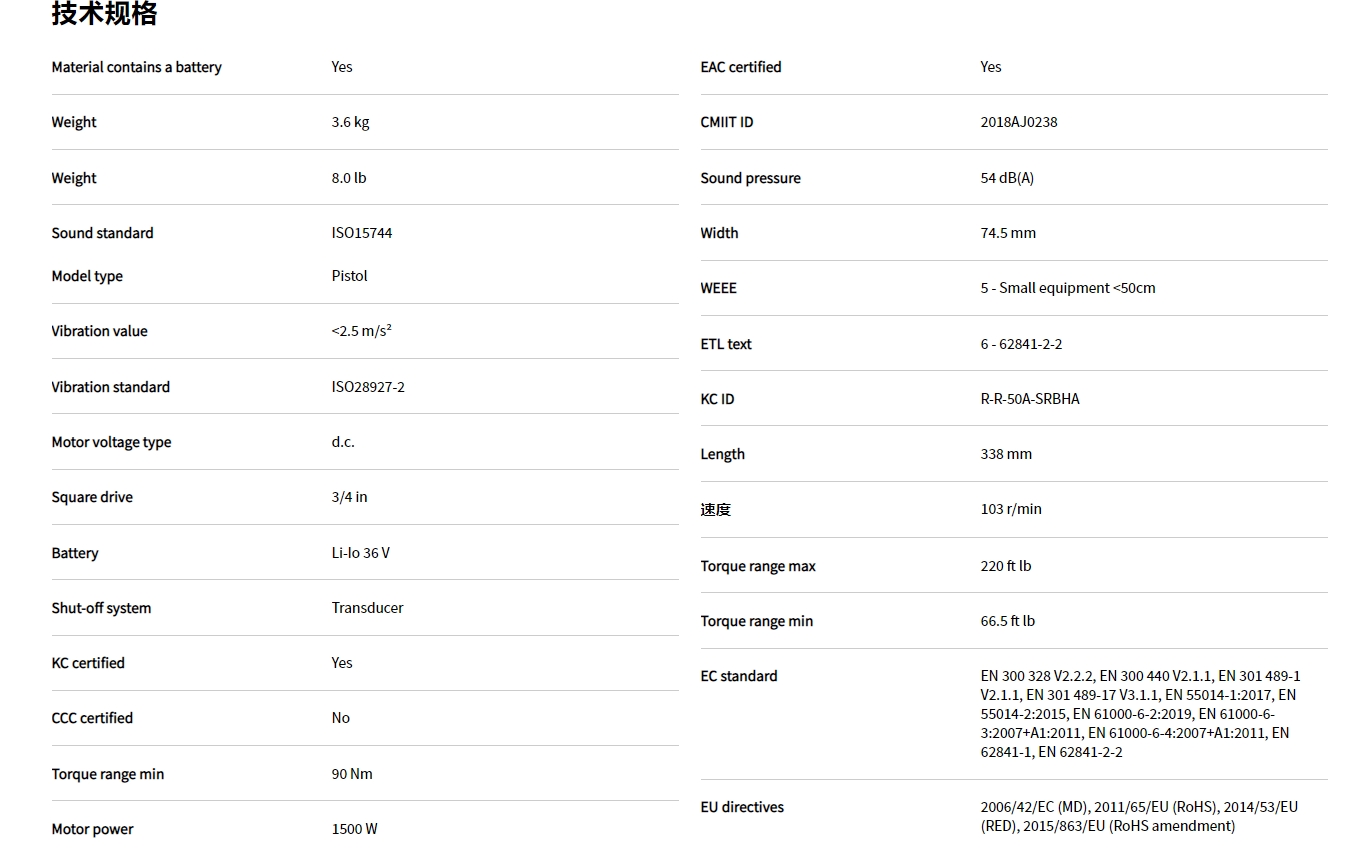Click the 速度 row label
The width and height of the screenshot is (1360, 848).
[x=715, y=510]
